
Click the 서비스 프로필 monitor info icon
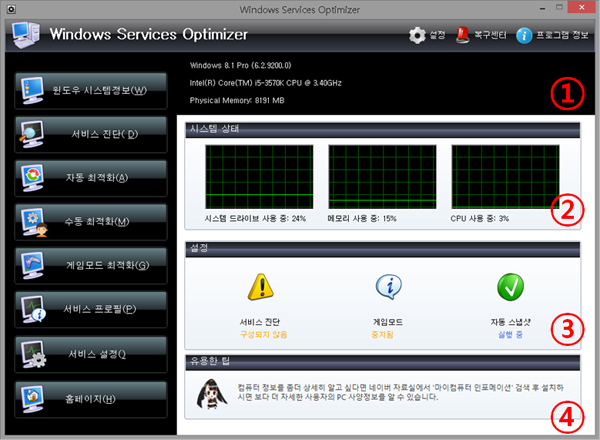33,309
